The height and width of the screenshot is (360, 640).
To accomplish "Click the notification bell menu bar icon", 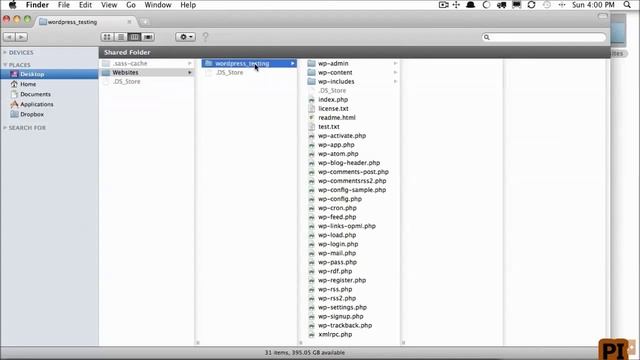I will pyautogui.click(x=470, y=5).
